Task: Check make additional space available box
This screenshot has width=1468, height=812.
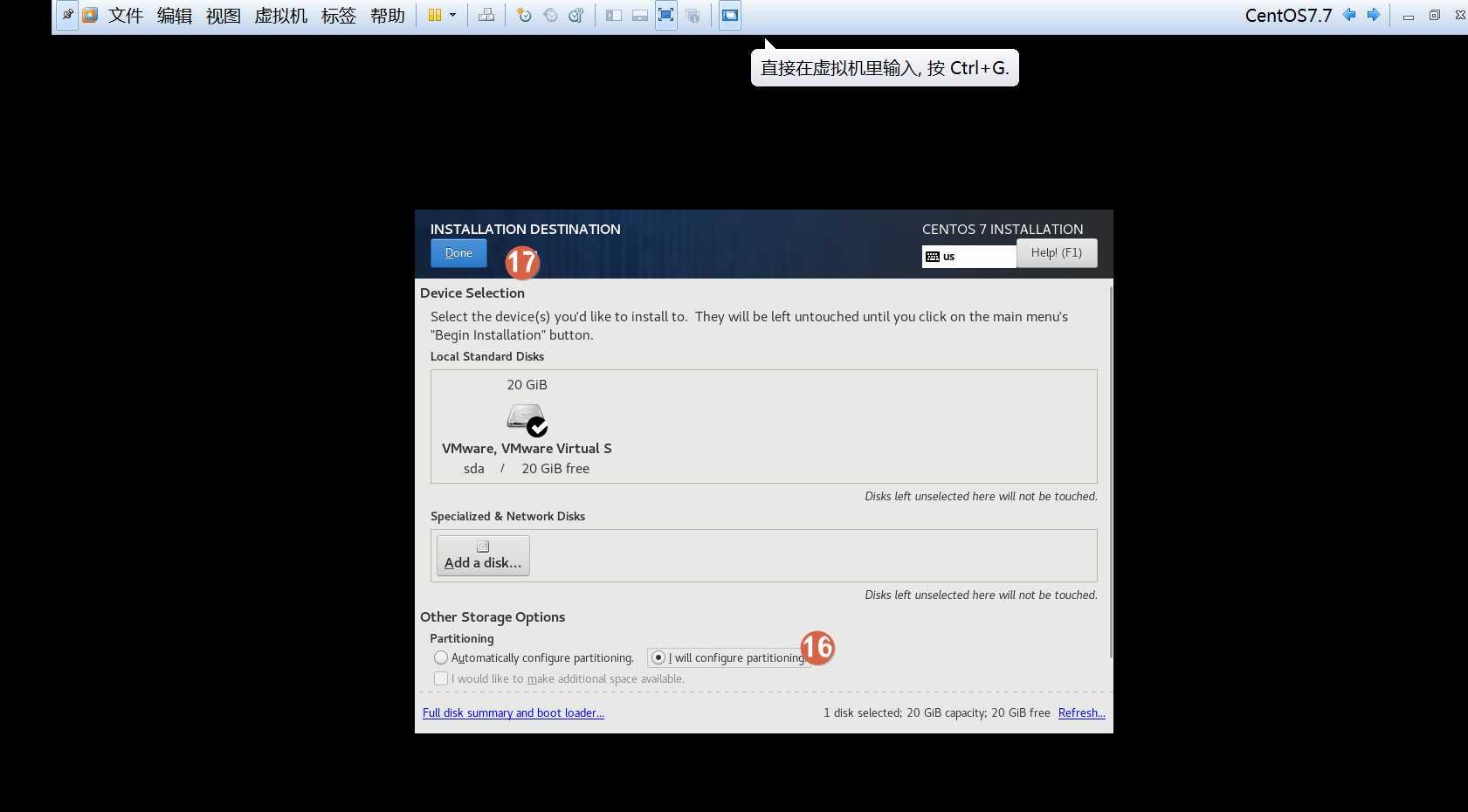Action: [441, 678]
